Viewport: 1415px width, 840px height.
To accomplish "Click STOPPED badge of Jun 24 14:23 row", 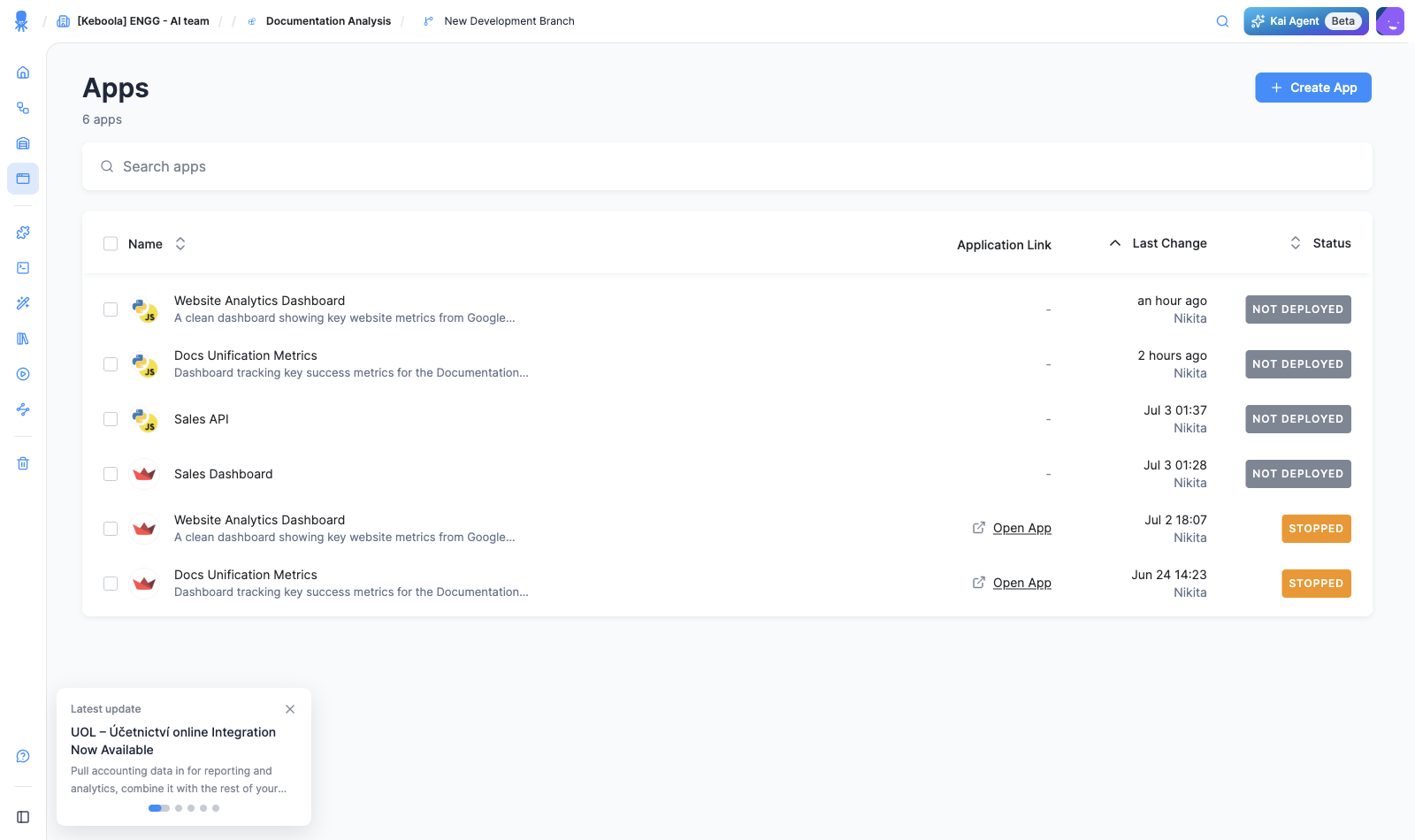I will click(1316, 584).
